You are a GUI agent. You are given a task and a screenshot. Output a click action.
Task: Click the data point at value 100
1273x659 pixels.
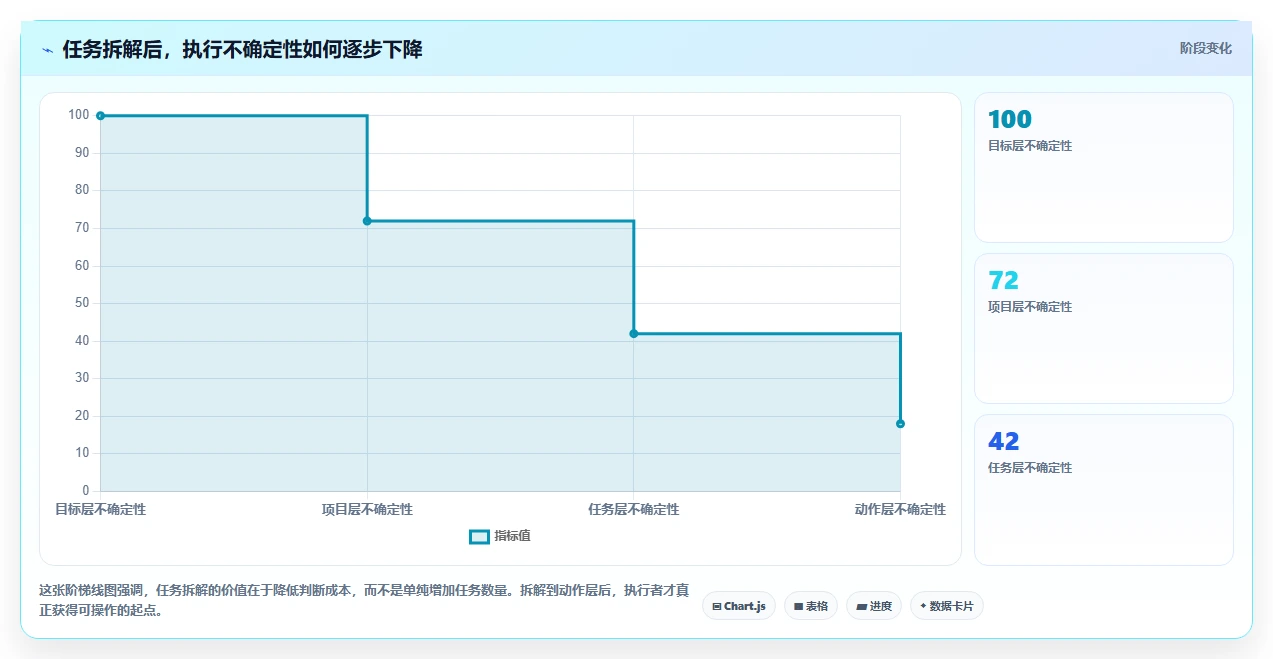100,116
